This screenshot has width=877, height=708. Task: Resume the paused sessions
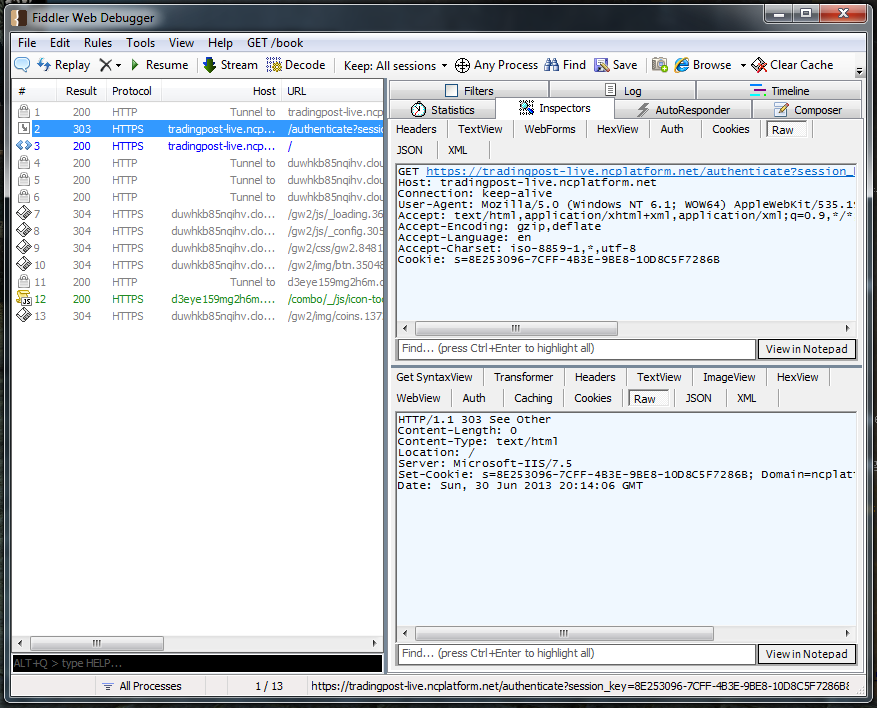point(159,65)
